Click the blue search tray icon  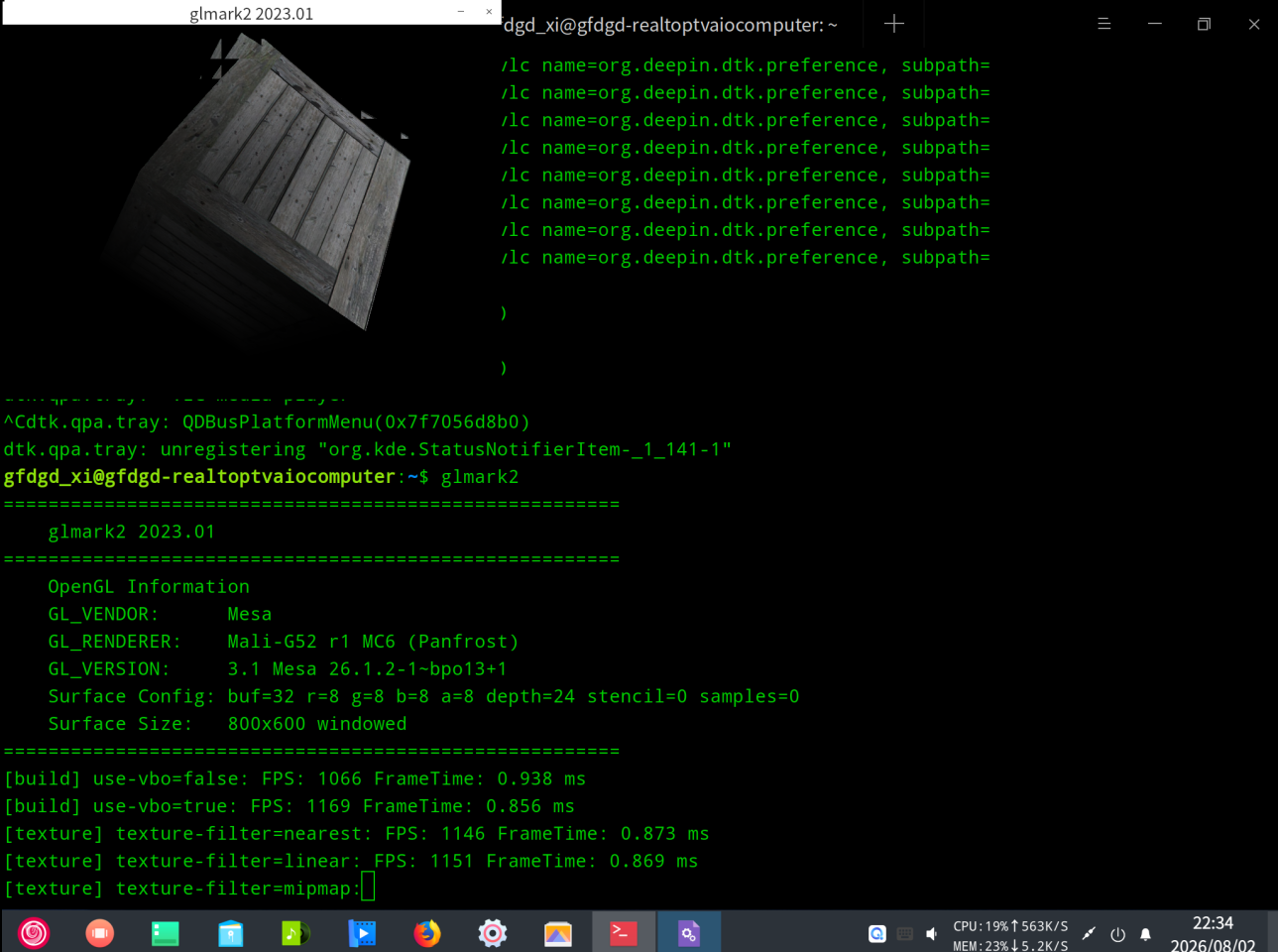coord(877,934)
